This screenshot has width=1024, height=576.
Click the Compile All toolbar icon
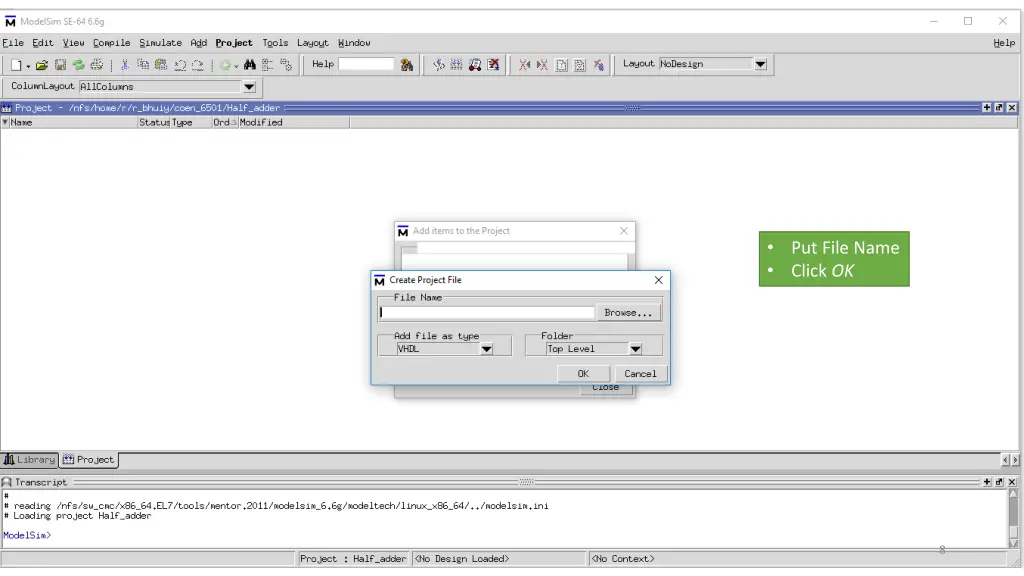[456, 65]
